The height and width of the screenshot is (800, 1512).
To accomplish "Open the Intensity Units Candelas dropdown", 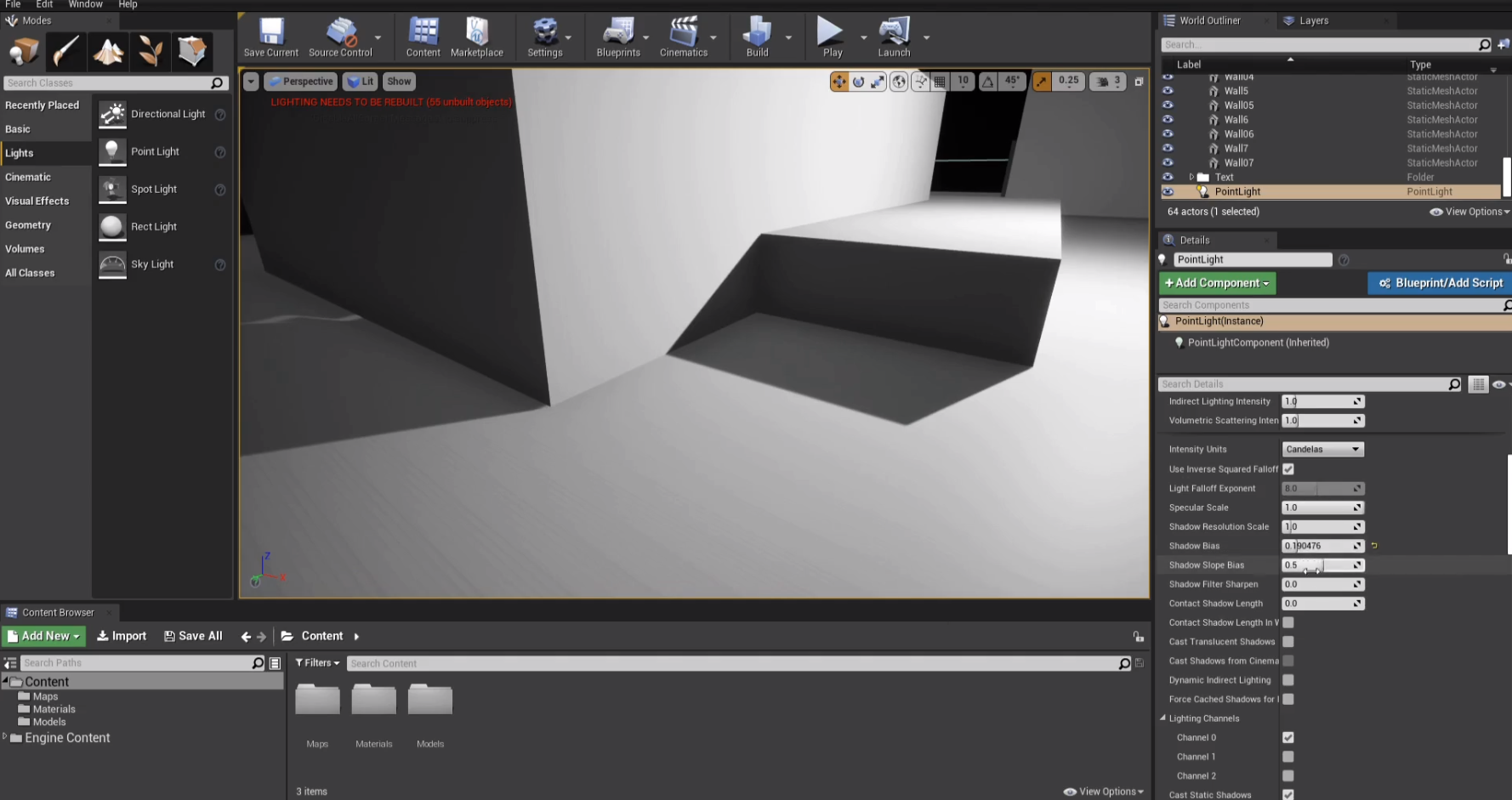I will click(x=1322, y=449).
